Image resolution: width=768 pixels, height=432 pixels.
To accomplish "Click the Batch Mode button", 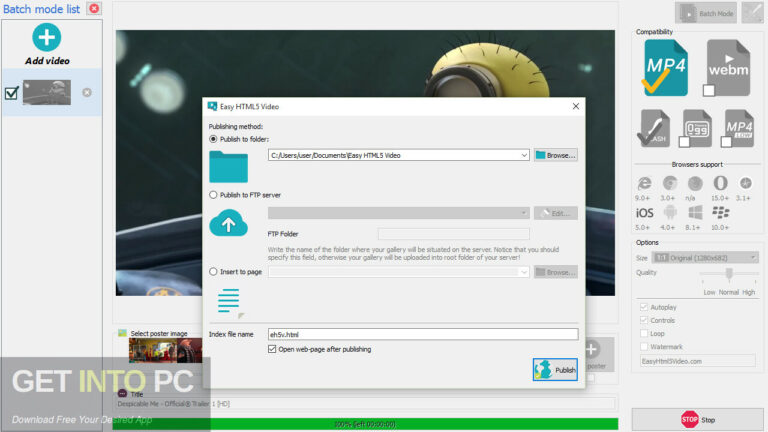I will [706, 13].
